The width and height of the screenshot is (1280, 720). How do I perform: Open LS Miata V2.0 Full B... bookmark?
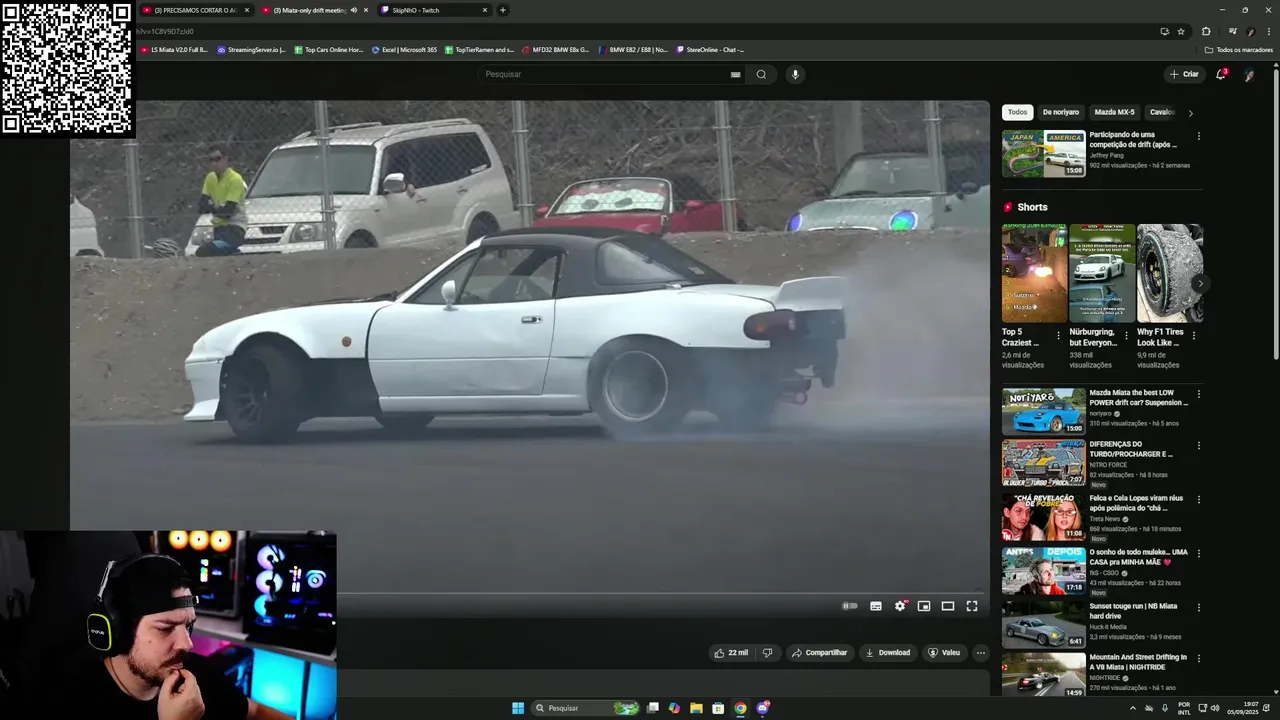pos(174,49)
